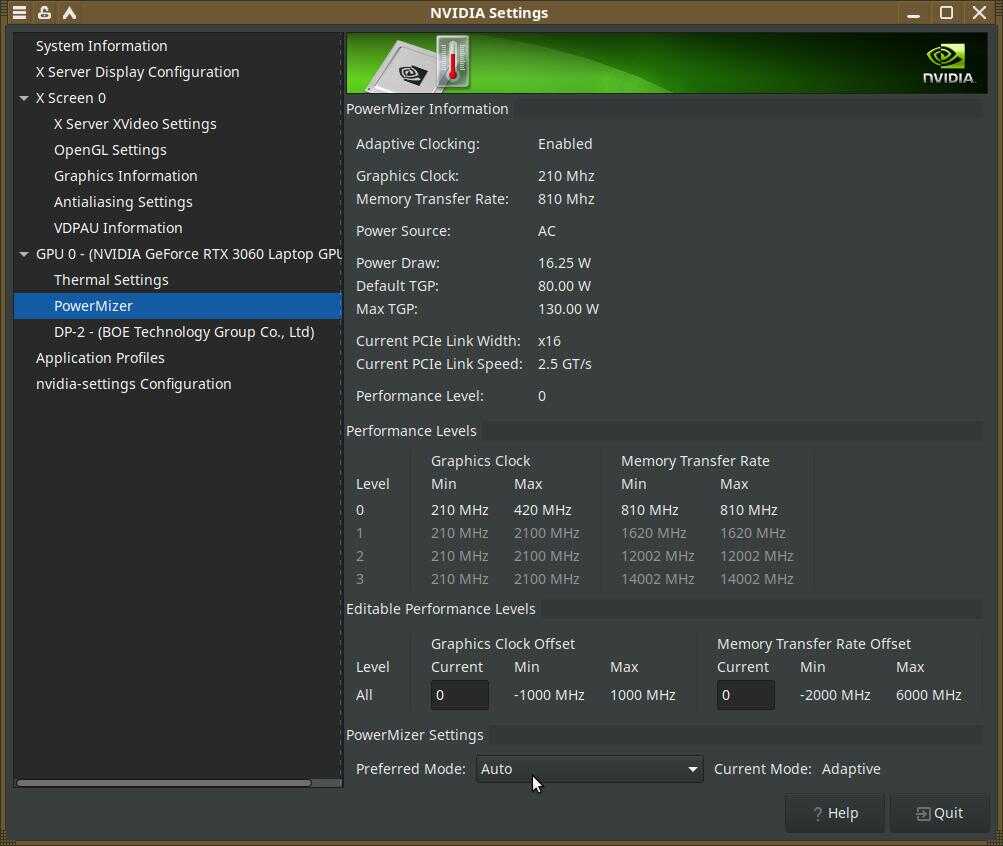Click the PCIe Link Speed '2.5 GT/s' value
This screenshot has height=846, width=1003.
click(564, 364)
